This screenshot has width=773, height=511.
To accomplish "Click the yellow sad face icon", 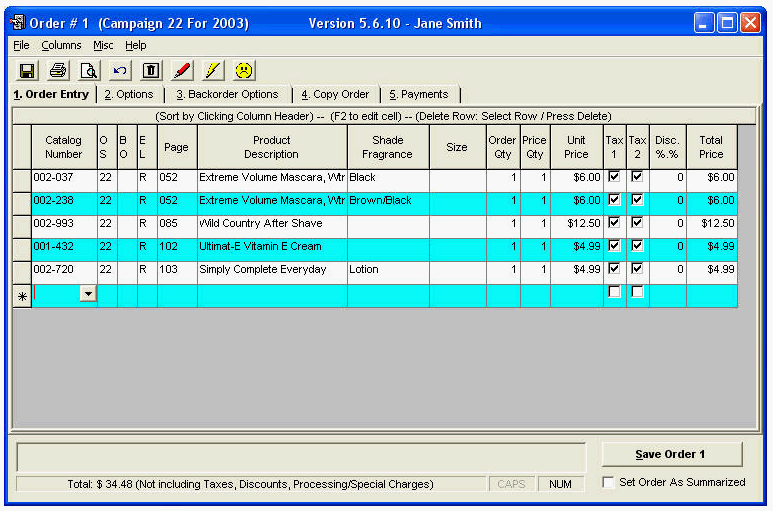I will pos(244,70).
